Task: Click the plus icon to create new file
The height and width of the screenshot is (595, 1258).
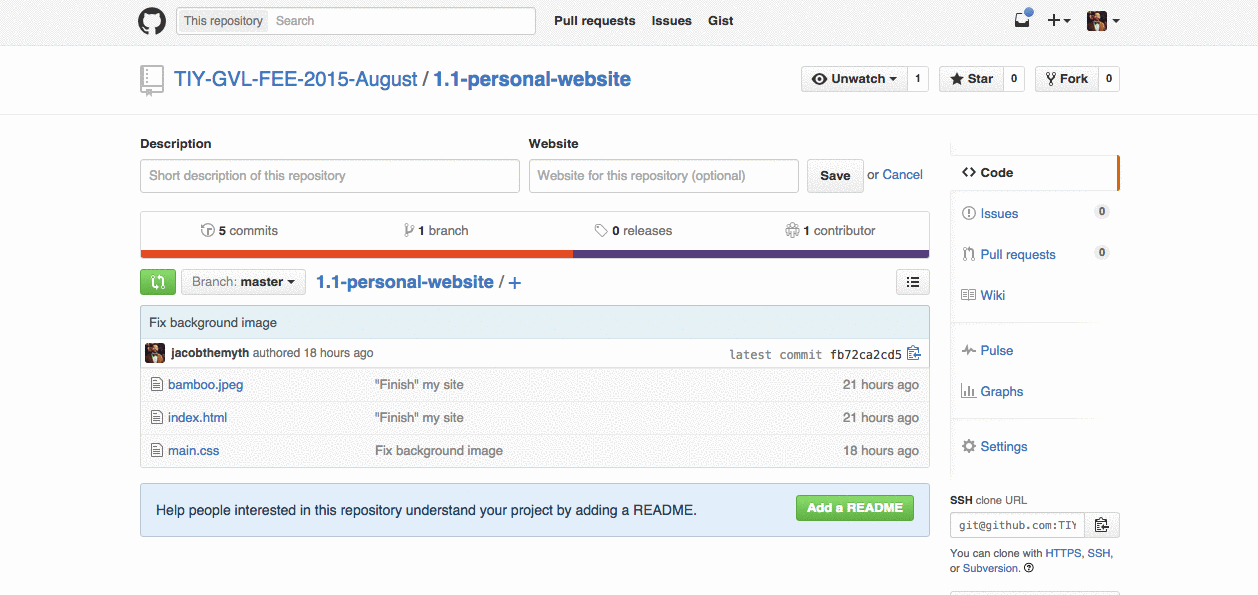Action: pyautogui.click(x=515, y=283)
